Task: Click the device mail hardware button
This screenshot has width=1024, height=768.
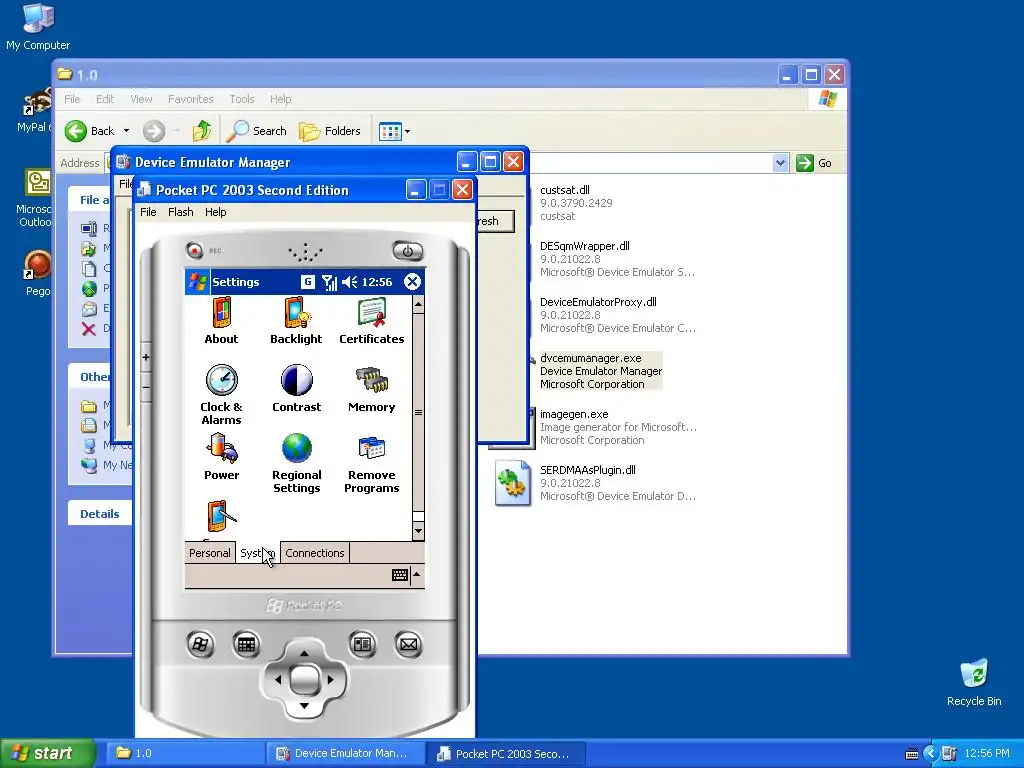Action: [408, 645]
